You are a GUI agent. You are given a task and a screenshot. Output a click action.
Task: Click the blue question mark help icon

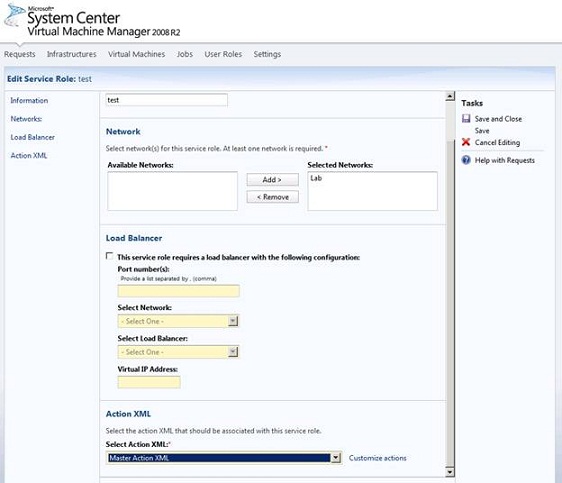pos(466,160)
